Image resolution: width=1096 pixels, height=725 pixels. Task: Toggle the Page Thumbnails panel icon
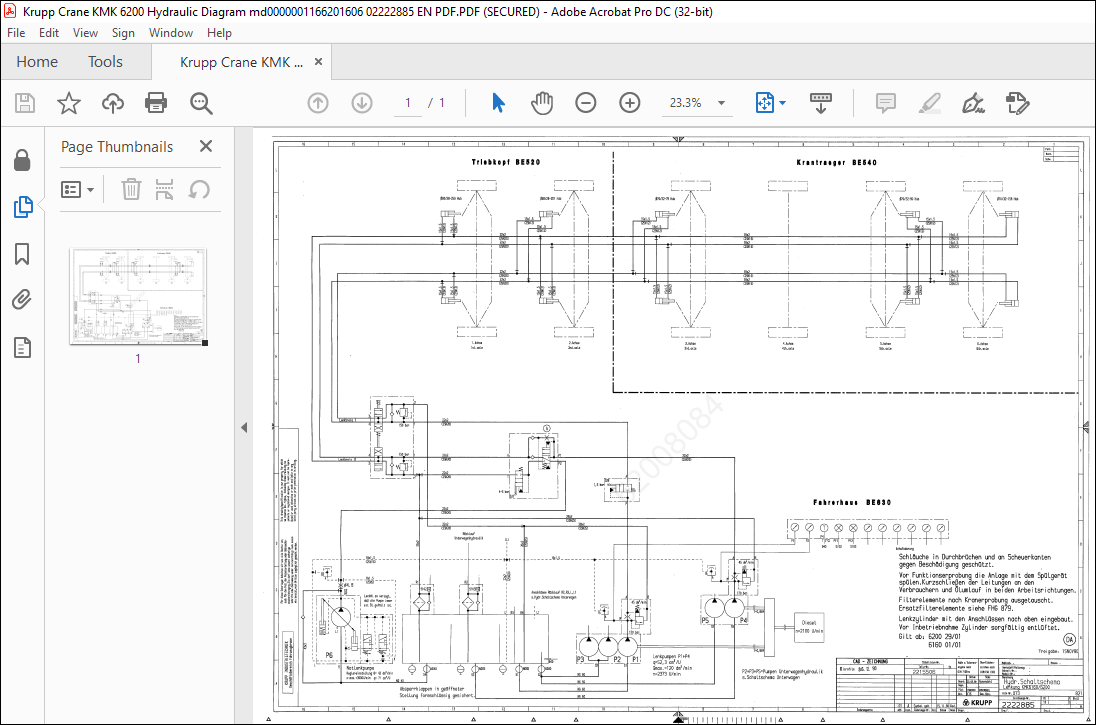22,207
